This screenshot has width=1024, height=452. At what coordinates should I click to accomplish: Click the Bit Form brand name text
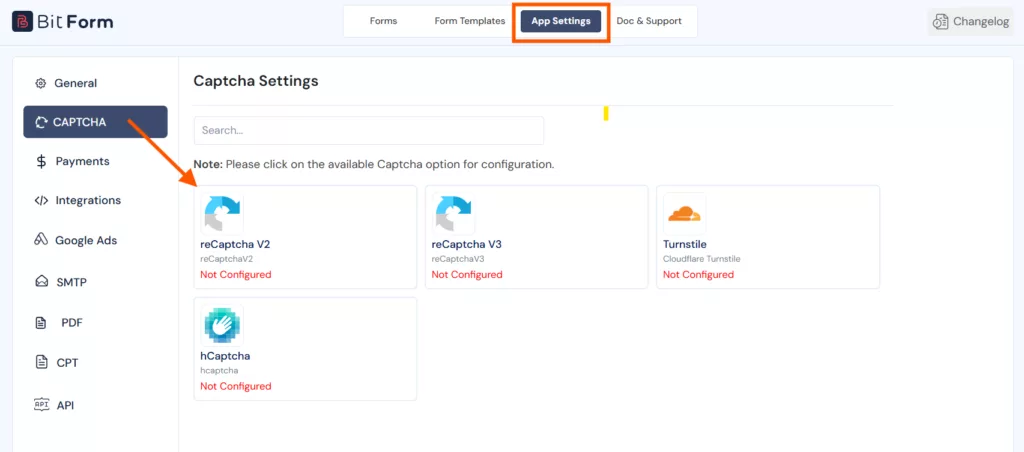point(76,22)
